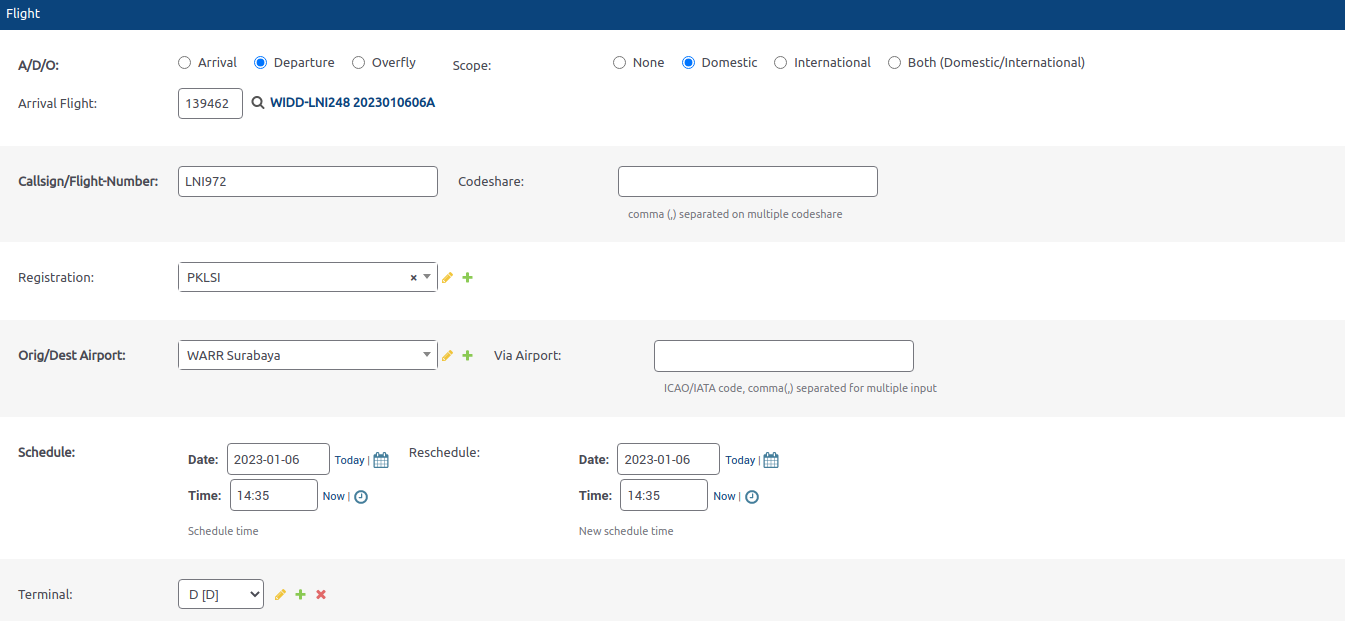Open linked flight WIDD-LNI248 2023010606A
The width and height of the screenshot is (1345, 621).
[x=352, y=103]
